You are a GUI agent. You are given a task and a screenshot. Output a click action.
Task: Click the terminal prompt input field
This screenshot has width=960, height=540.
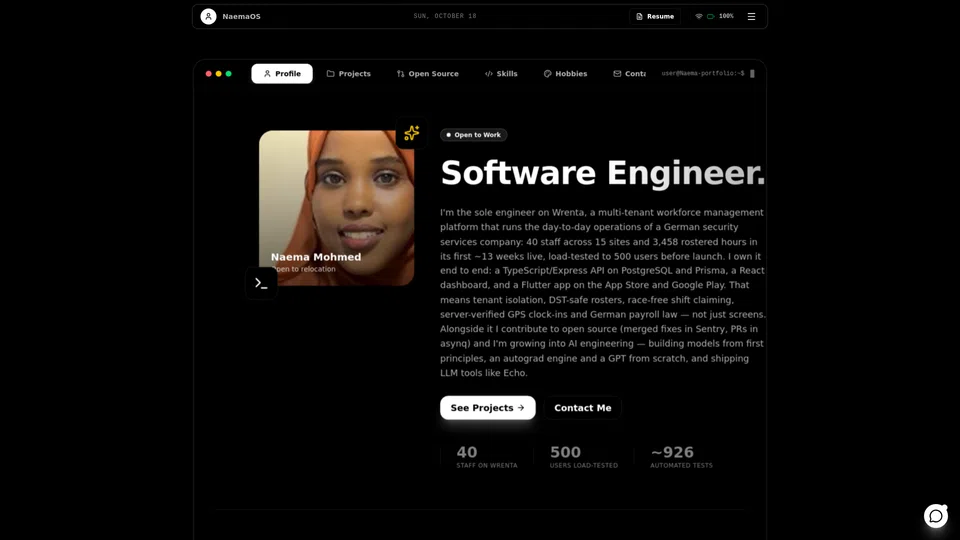[708, 73]
